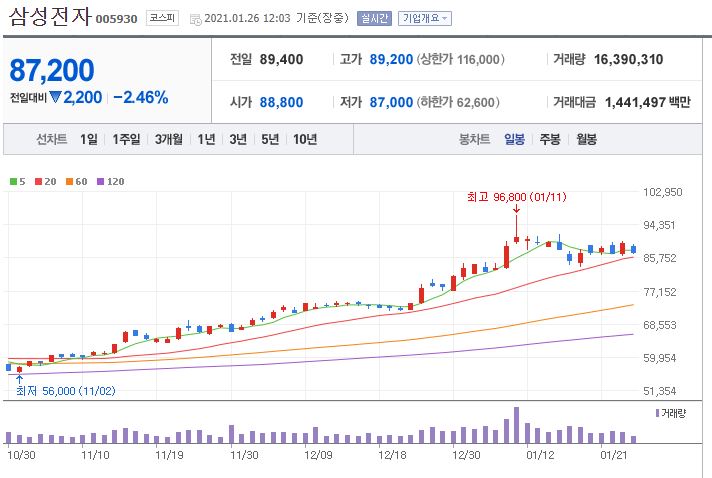Screen dimensions: 712x478
Task: Click the tallest volume bar near 01/12
Action: [x=516, y=425]
